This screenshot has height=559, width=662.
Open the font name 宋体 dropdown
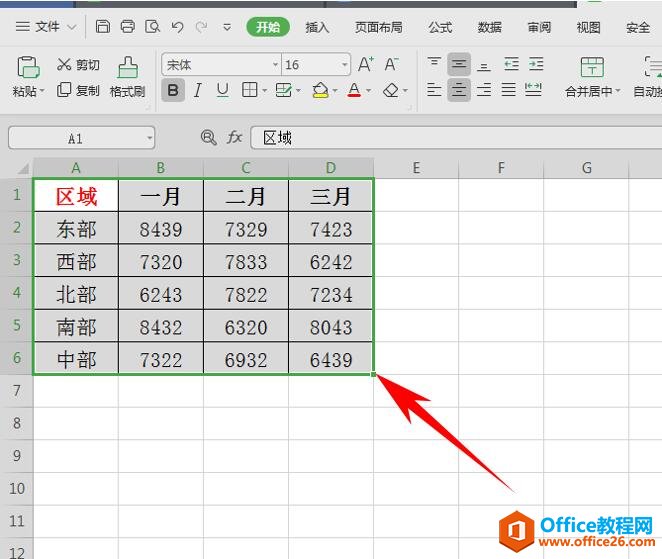[275, 65]
